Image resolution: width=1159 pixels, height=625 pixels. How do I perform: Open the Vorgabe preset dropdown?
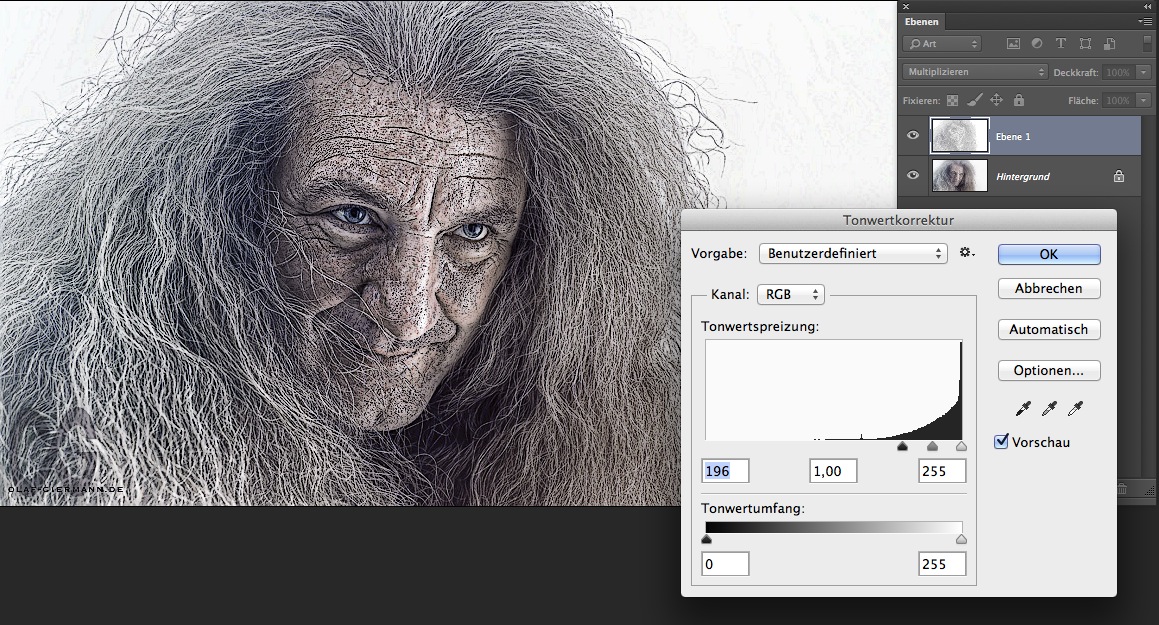tap(853, 253)
